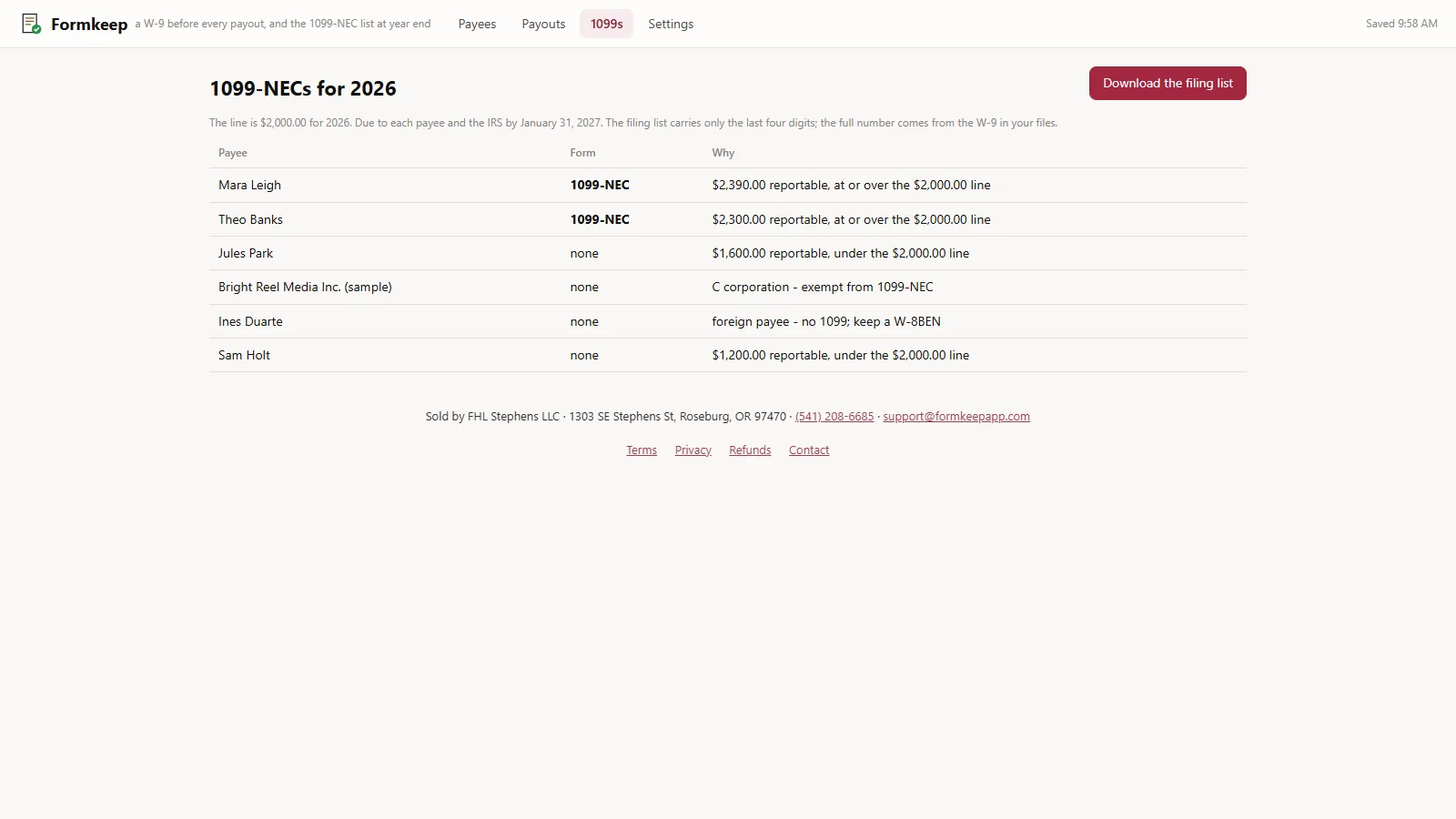The height and width of the screenshot is (819, 1456).
Task: Click the Why column header
Action: pos(723,153)
